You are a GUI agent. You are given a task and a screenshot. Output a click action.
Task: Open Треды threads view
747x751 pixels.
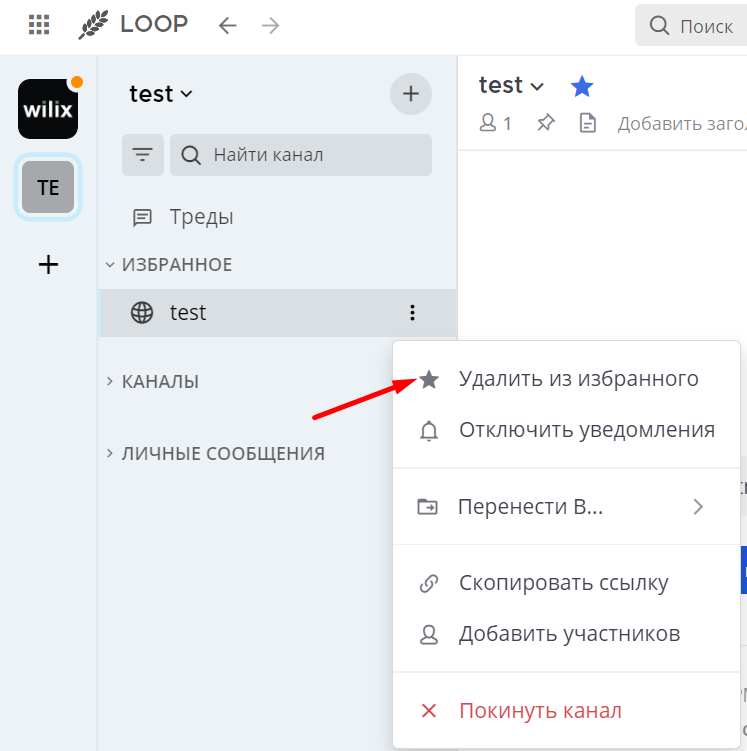click(277, 217)
